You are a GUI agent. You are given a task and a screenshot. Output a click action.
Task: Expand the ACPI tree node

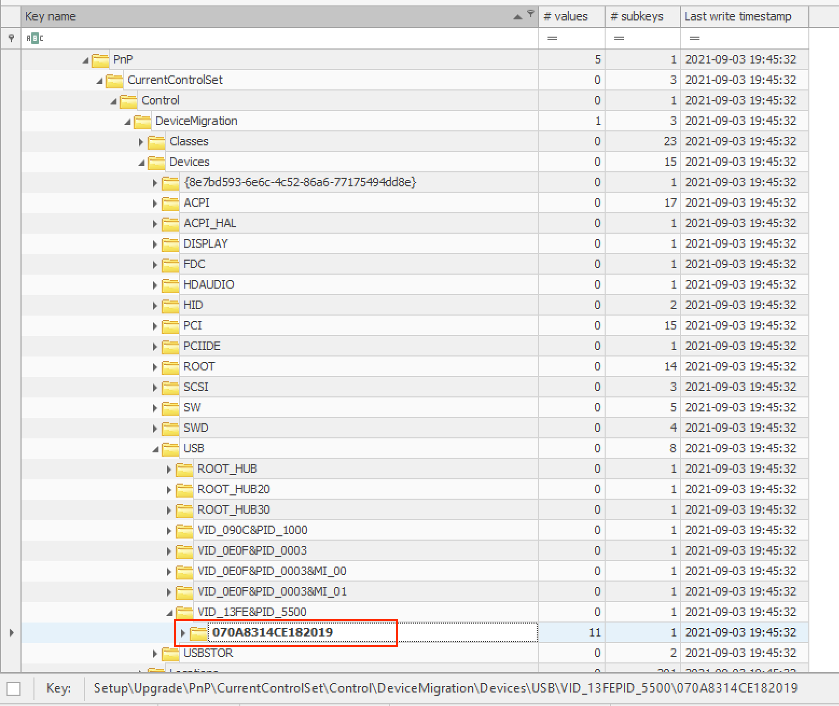[155, 203]
